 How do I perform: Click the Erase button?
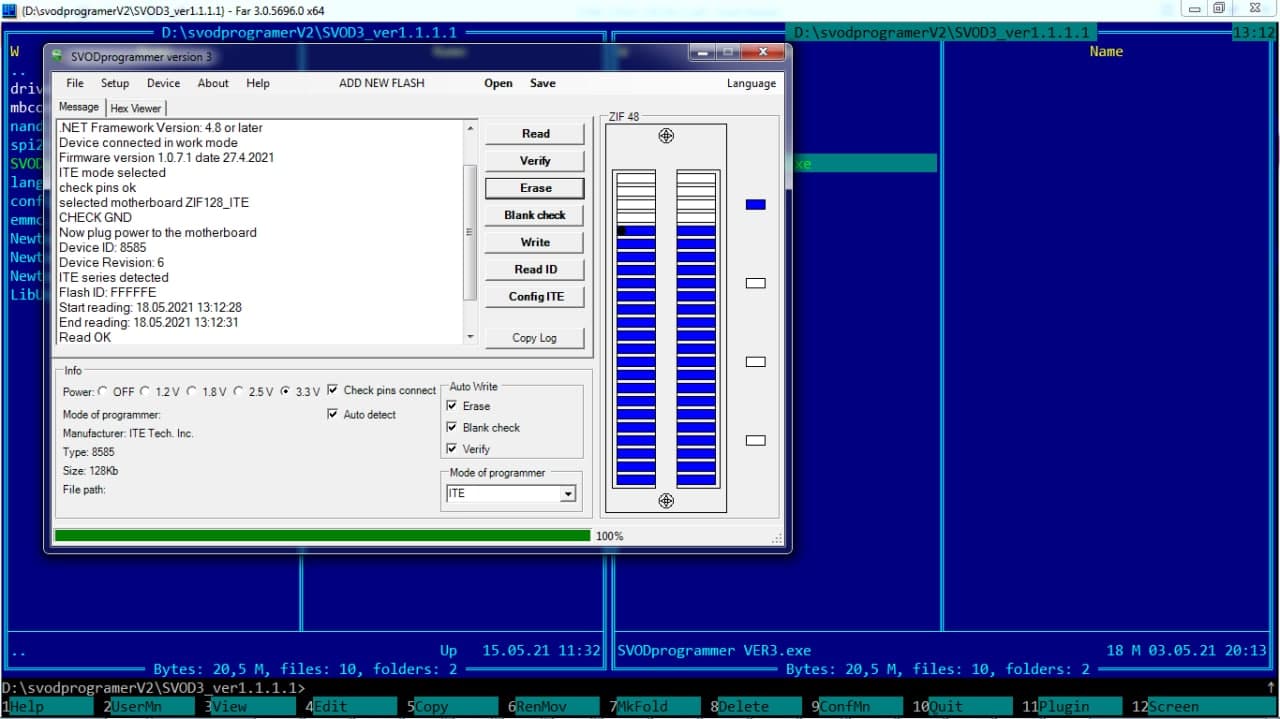(534, 187)
